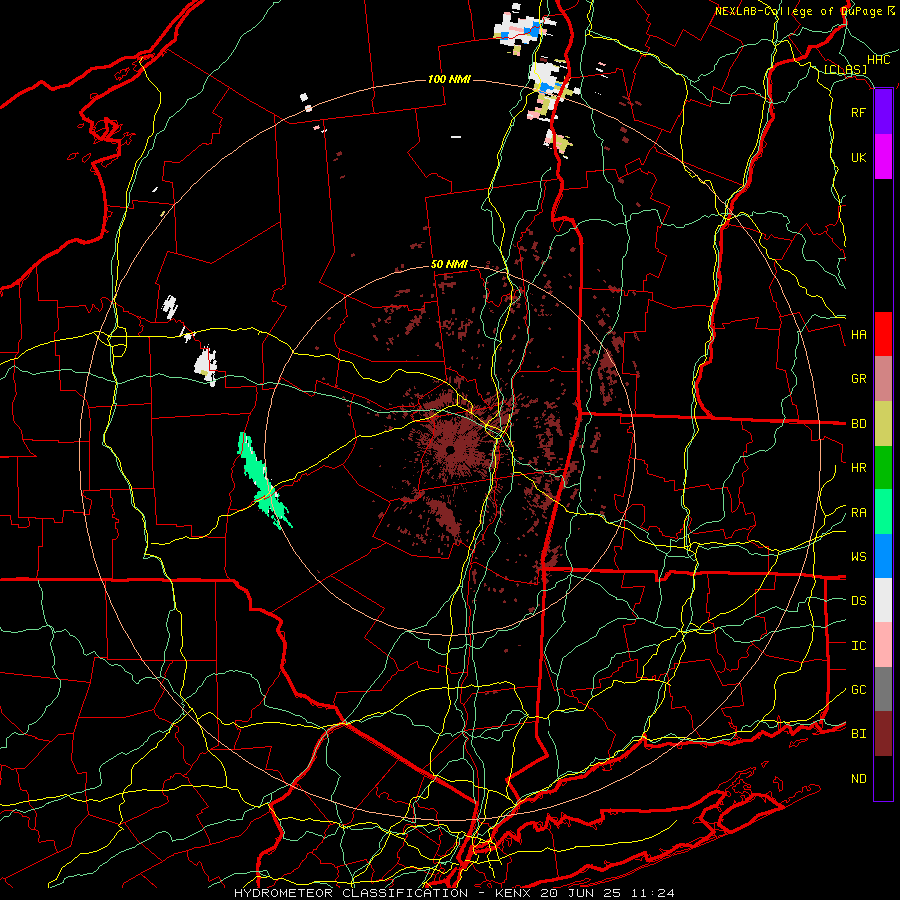Click the "RF" legend label
Image resolution: width=900 pixels, height=900 pixels.
tap(858, 112)
